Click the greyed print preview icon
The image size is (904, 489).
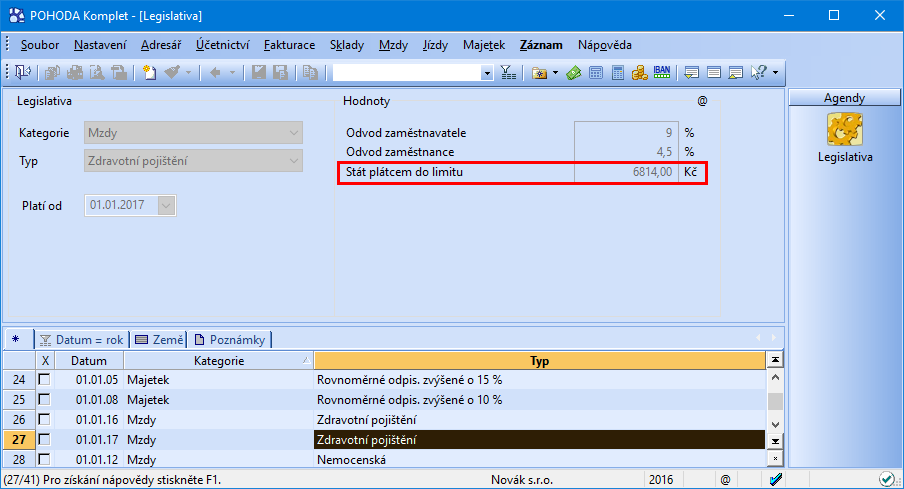coord(97,73)
